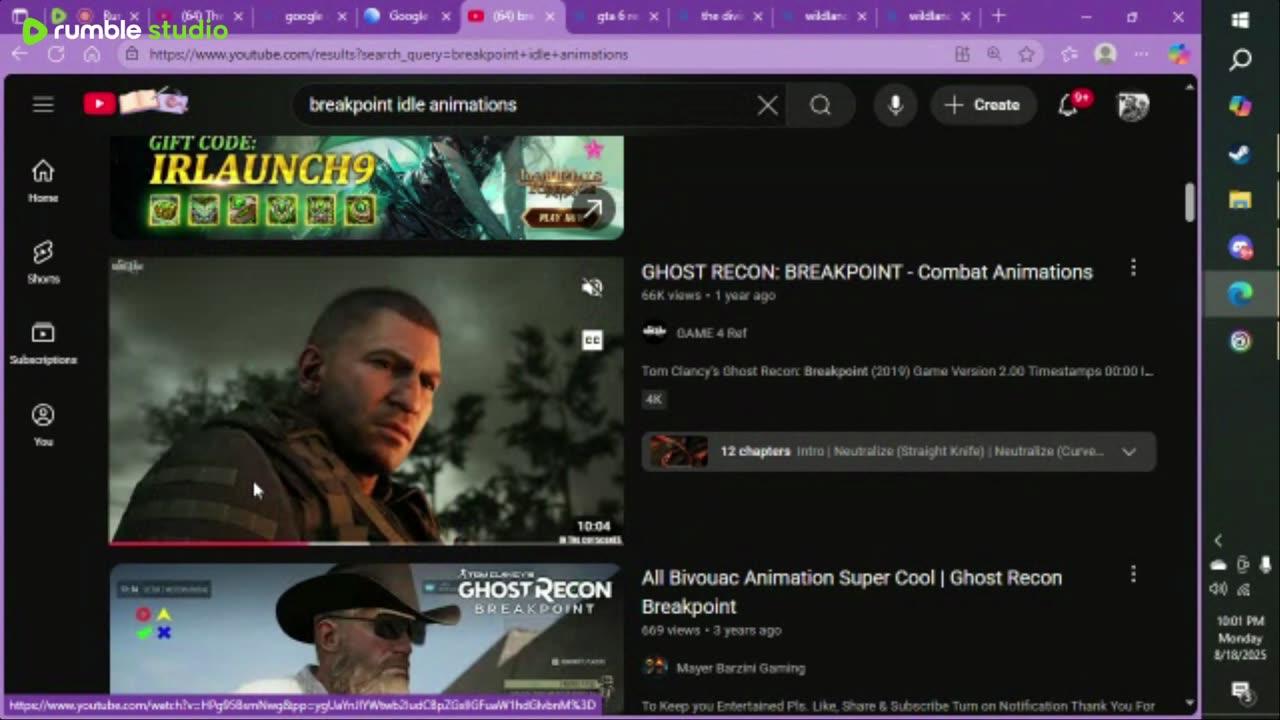
Task: Open File Explorer from the taskbar
Action: tap(1240, 200)
